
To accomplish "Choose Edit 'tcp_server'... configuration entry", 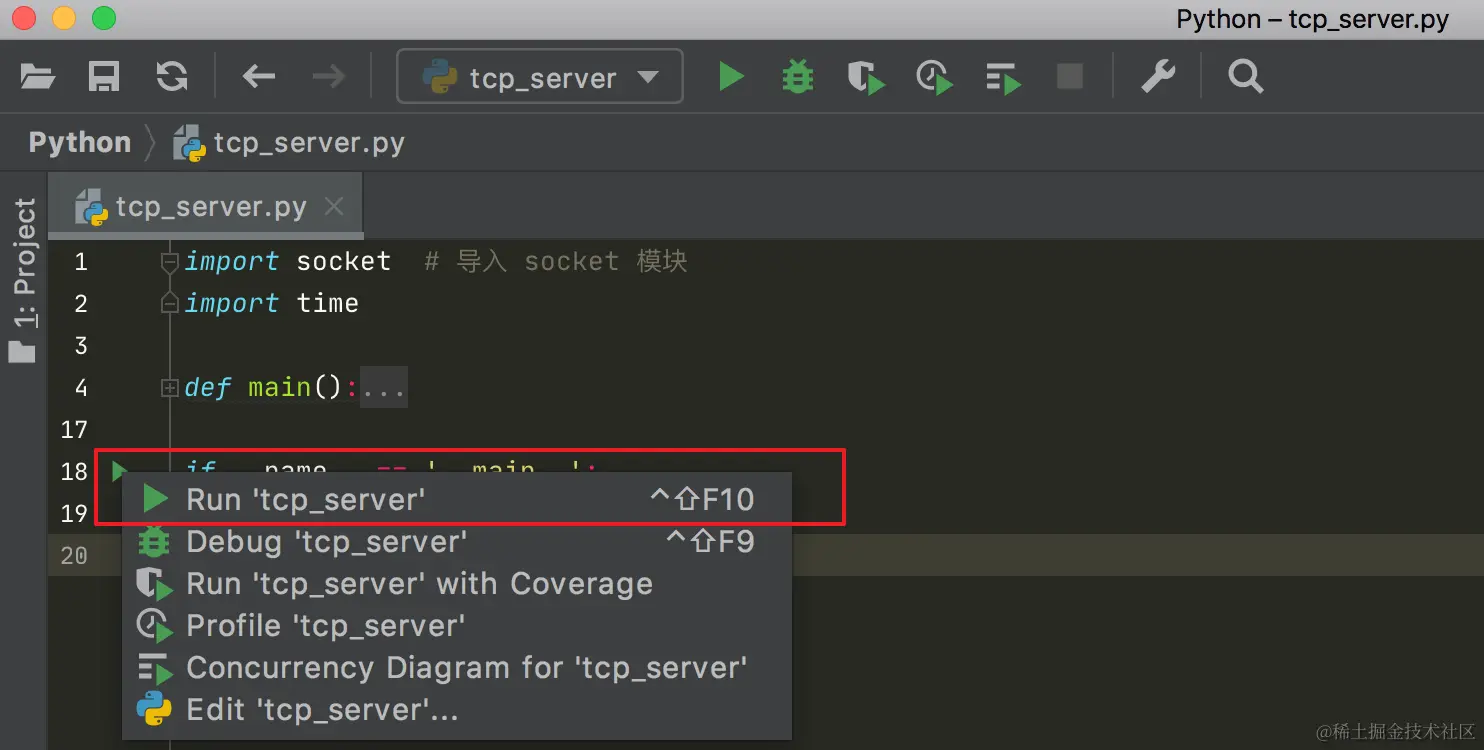I will click(457, 709).
